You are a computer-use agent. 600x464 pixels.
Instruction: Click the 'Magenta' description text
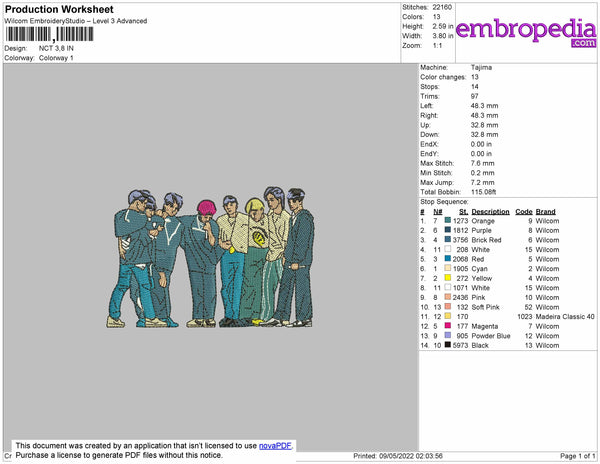(x=484, y=326)
